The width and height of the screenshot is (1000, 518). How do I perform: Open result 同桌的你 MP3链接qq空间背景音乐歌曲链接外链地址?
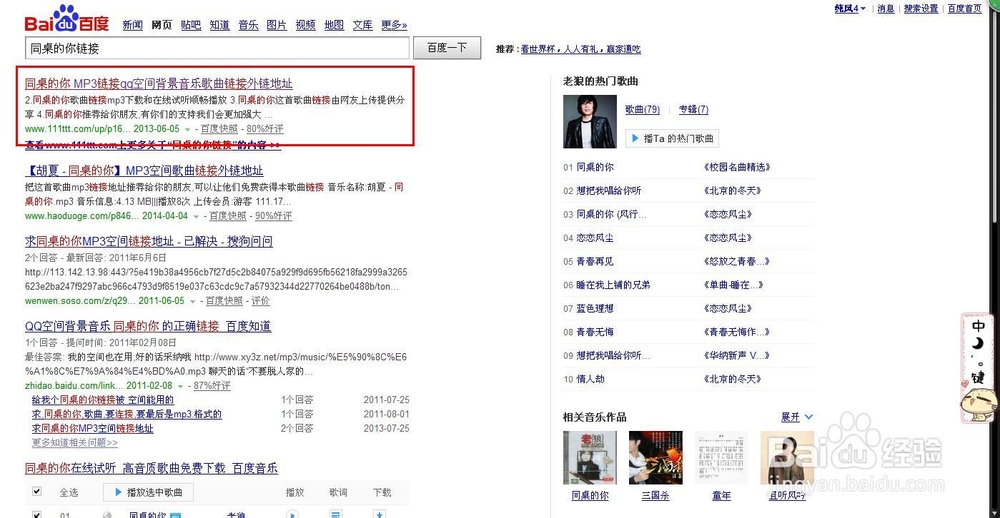(x=159, y=84)
